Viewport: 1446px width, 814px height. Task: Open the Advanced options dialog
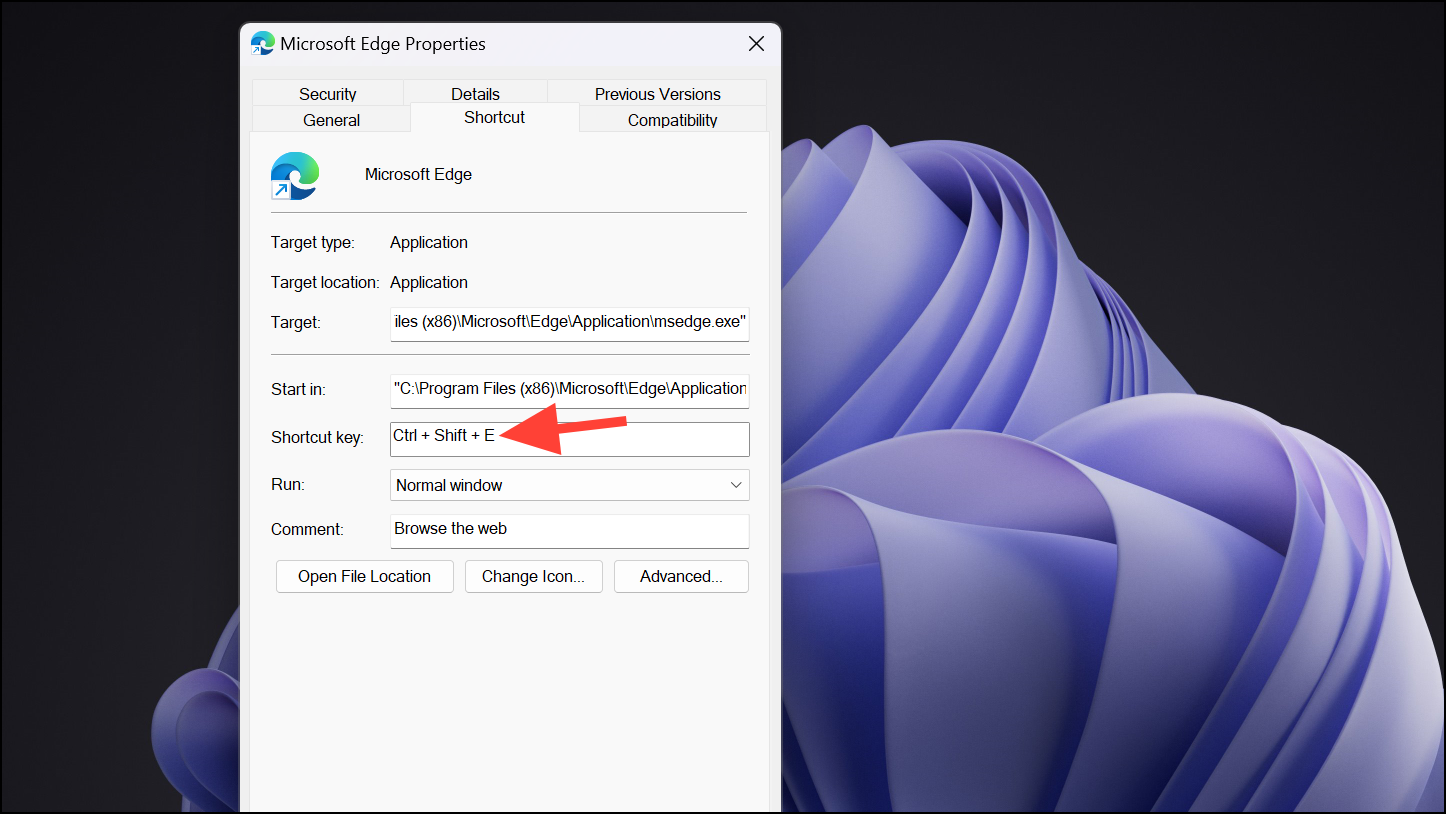pyautogui.click(x=681, y=576)
